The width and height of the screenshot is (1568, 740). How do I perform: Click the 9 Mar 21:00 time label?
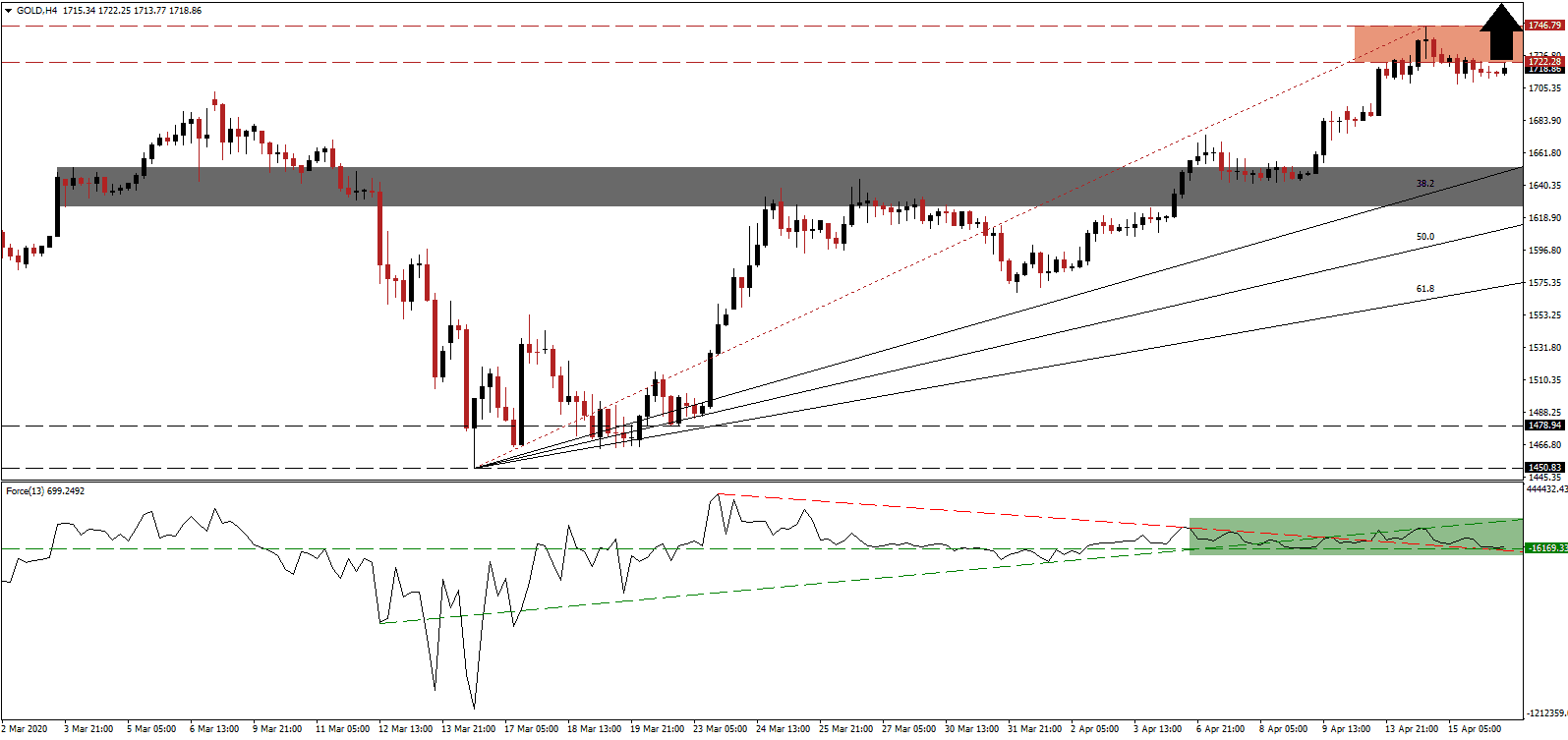277,729
